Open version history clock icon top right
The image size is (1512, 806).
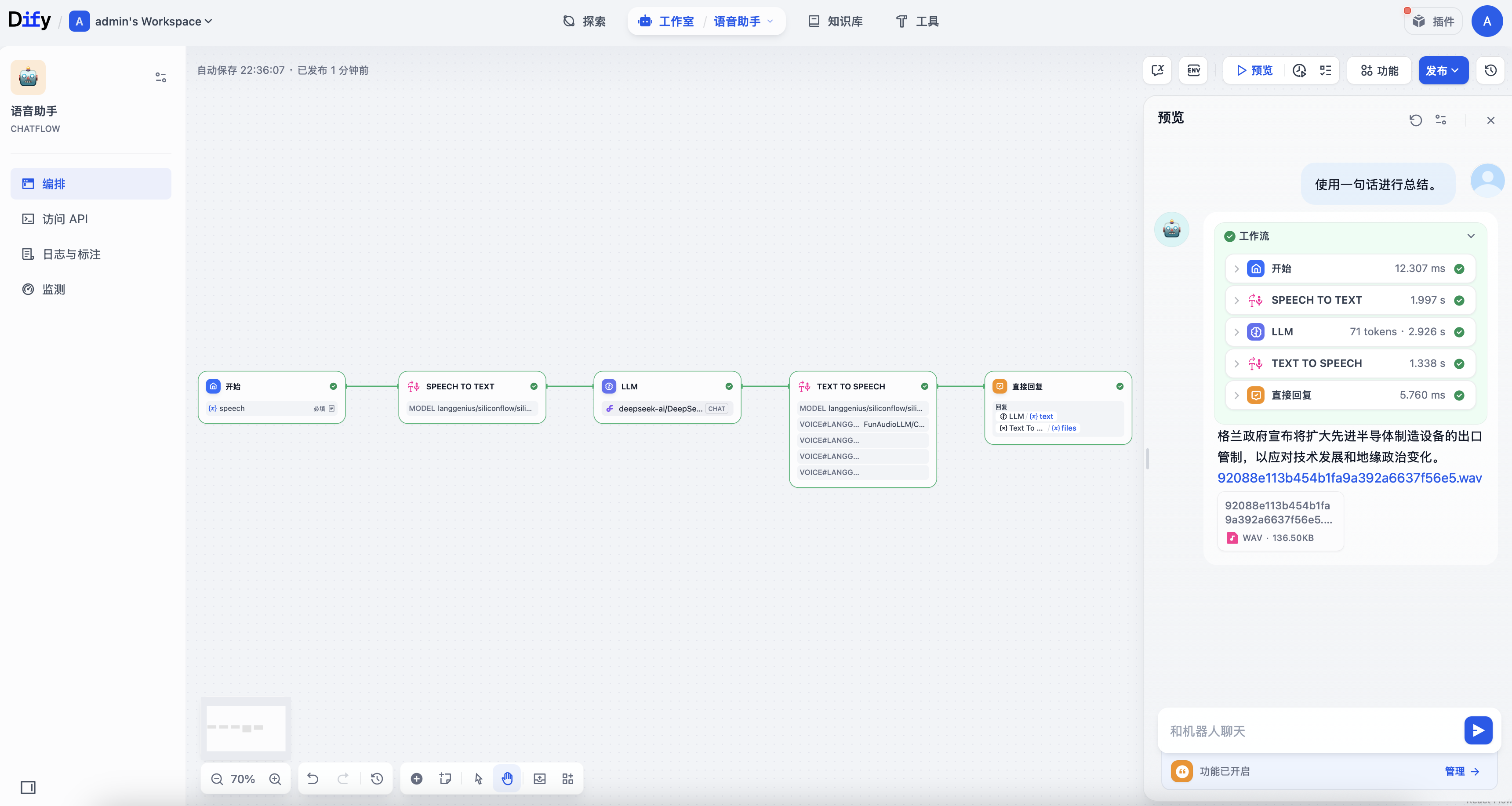tap(1490, 70)
